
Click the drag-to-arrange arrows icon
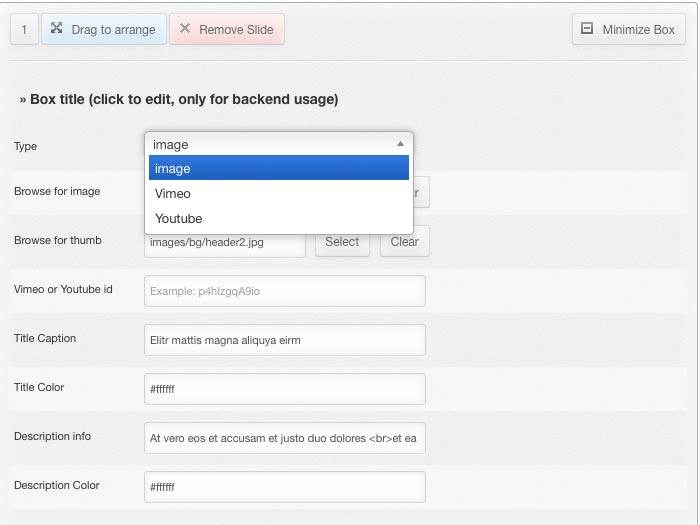[x=57, y=29]
